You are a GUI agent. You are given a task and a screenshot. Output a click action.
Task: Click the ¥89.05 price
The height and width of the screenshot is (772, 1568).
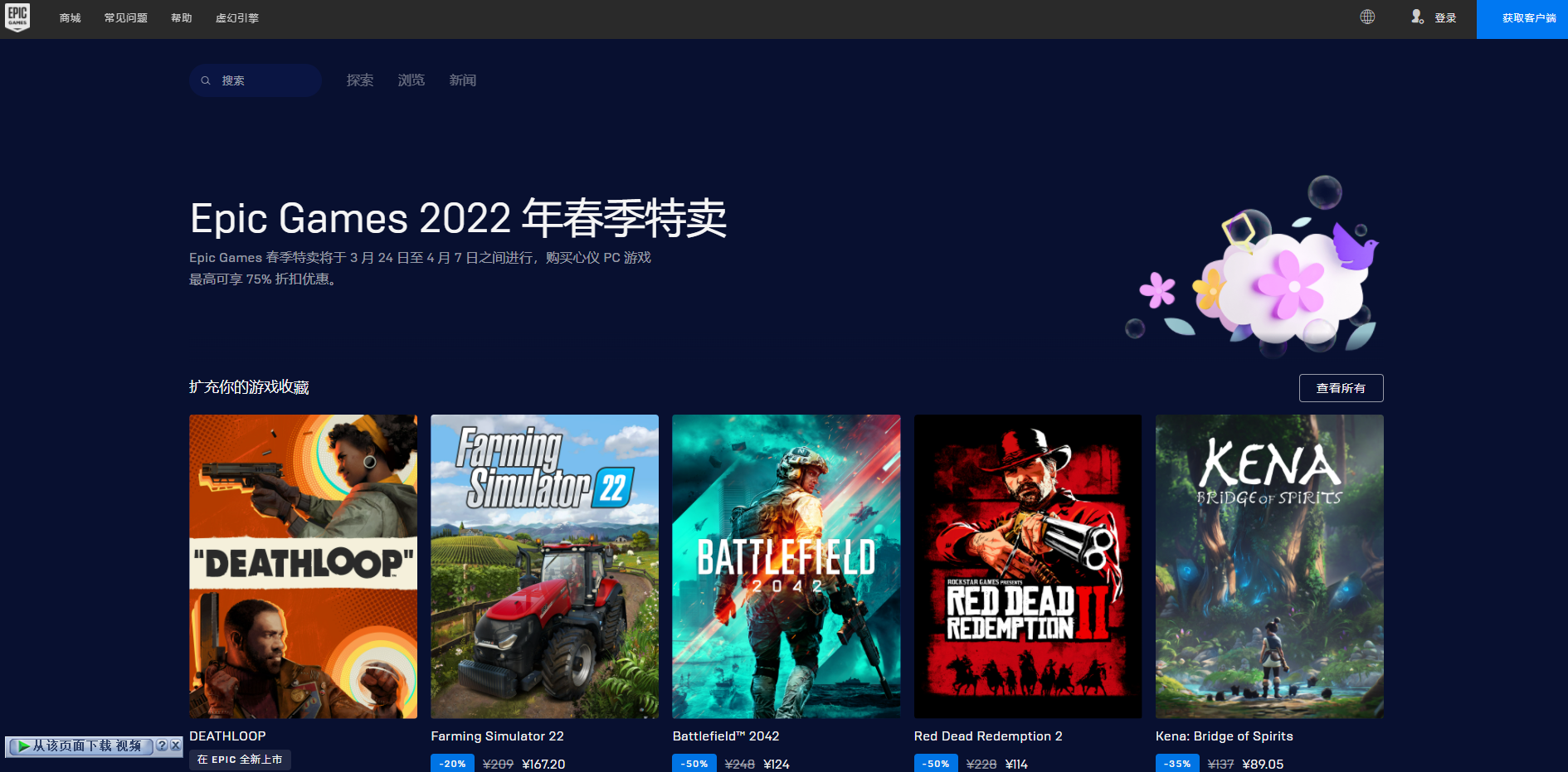[x=1263, y=765]
